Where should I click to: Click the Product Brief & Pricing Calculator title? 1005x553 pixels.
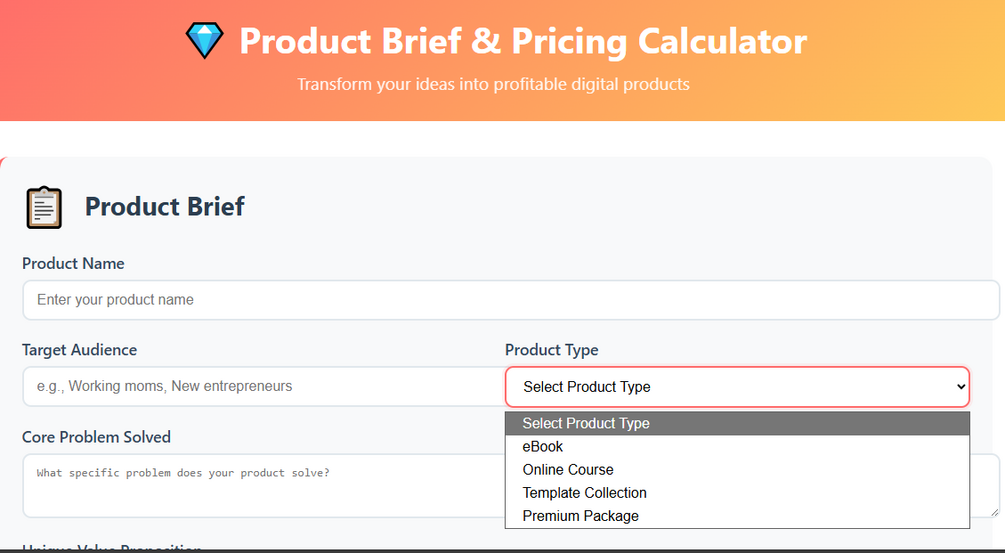523,42
